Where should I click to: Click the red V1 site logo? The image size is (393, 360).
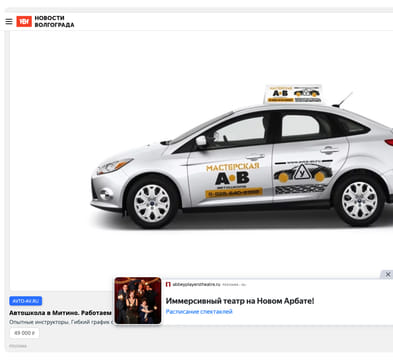pyautogui.click(x=24, y=22)
